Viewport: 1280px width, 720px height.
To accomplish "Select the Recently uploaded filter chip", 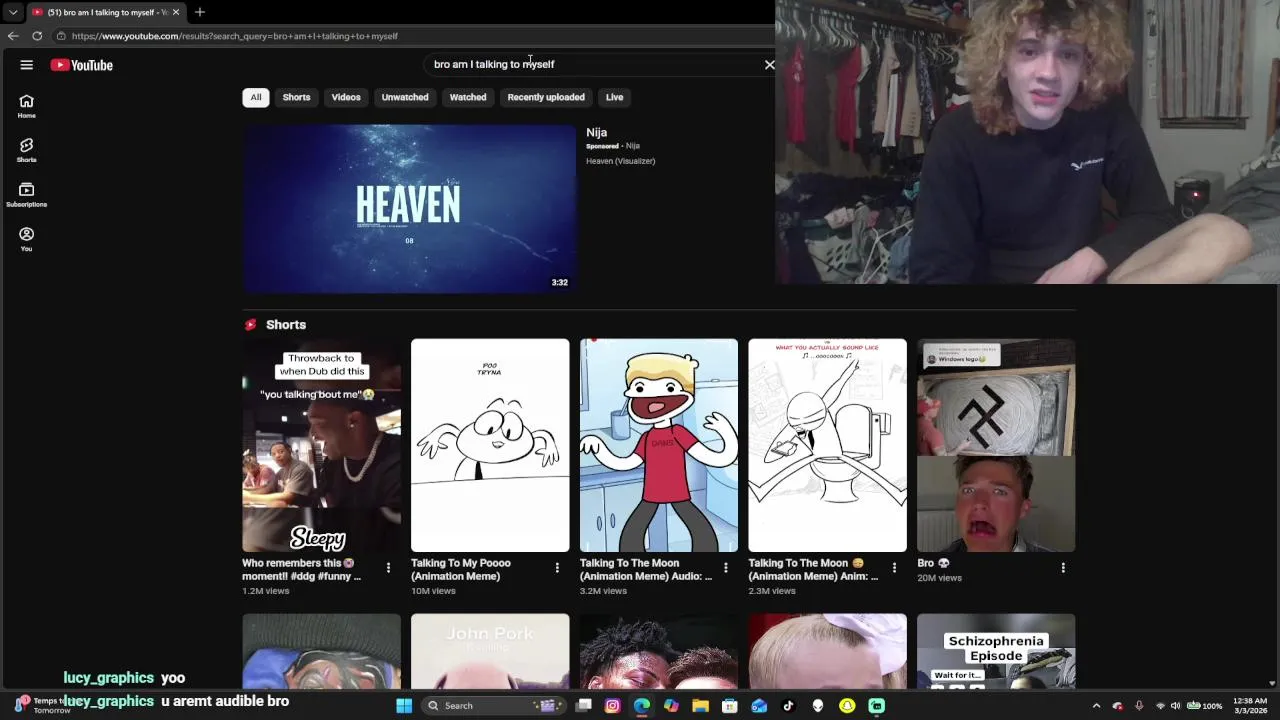I will [x=546, y=97].
